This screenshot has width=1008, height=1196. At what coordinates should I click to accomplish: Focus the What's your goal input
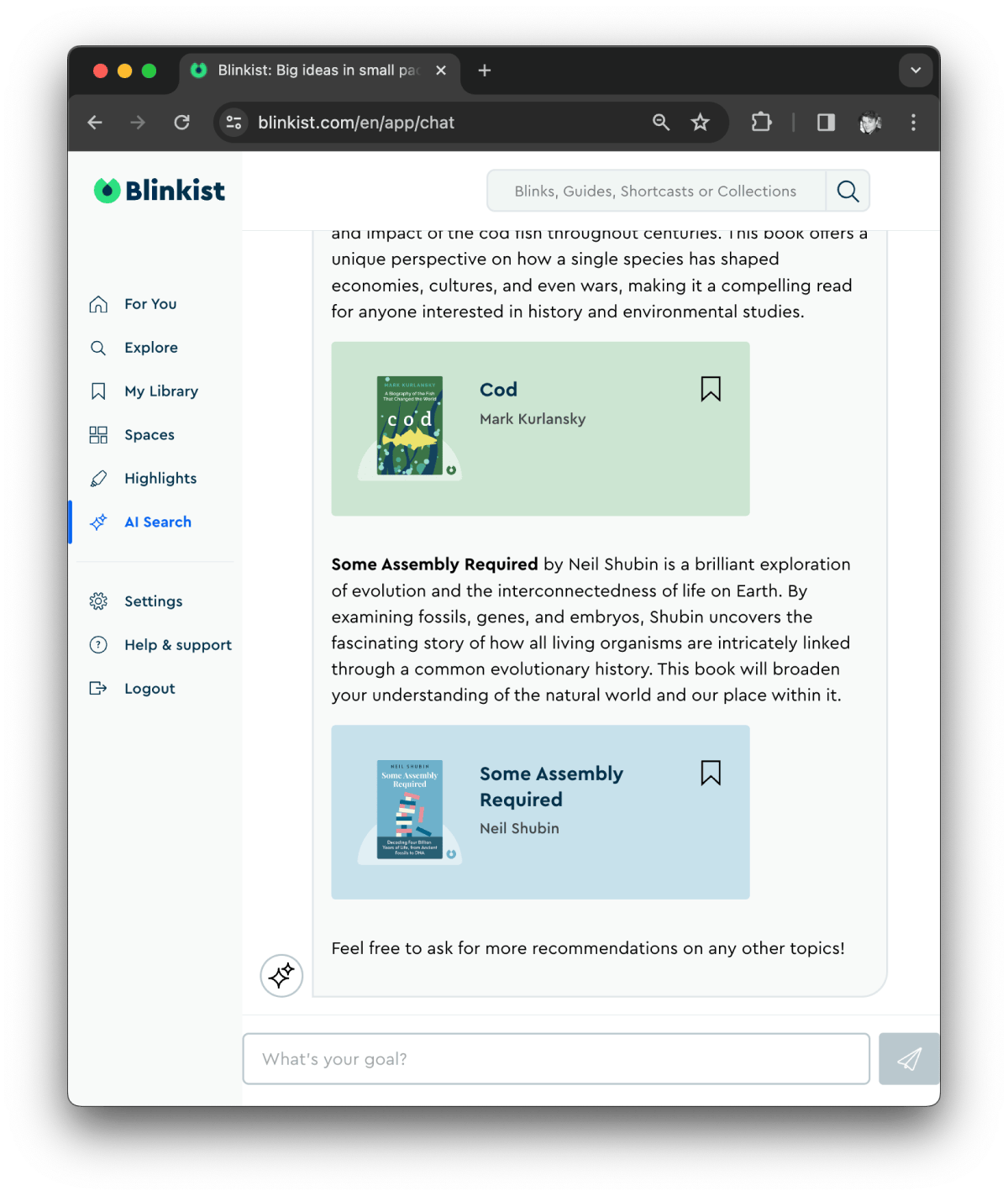tap(556, 1059)
